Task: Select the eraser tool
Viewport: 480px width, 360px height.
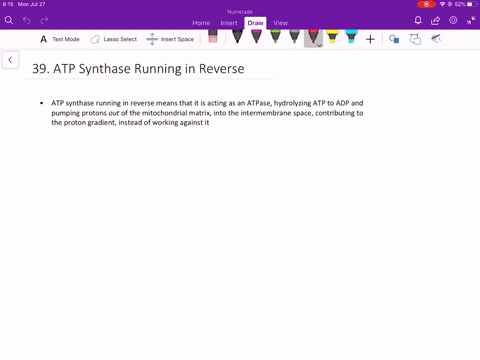Action: click(213, 36)
